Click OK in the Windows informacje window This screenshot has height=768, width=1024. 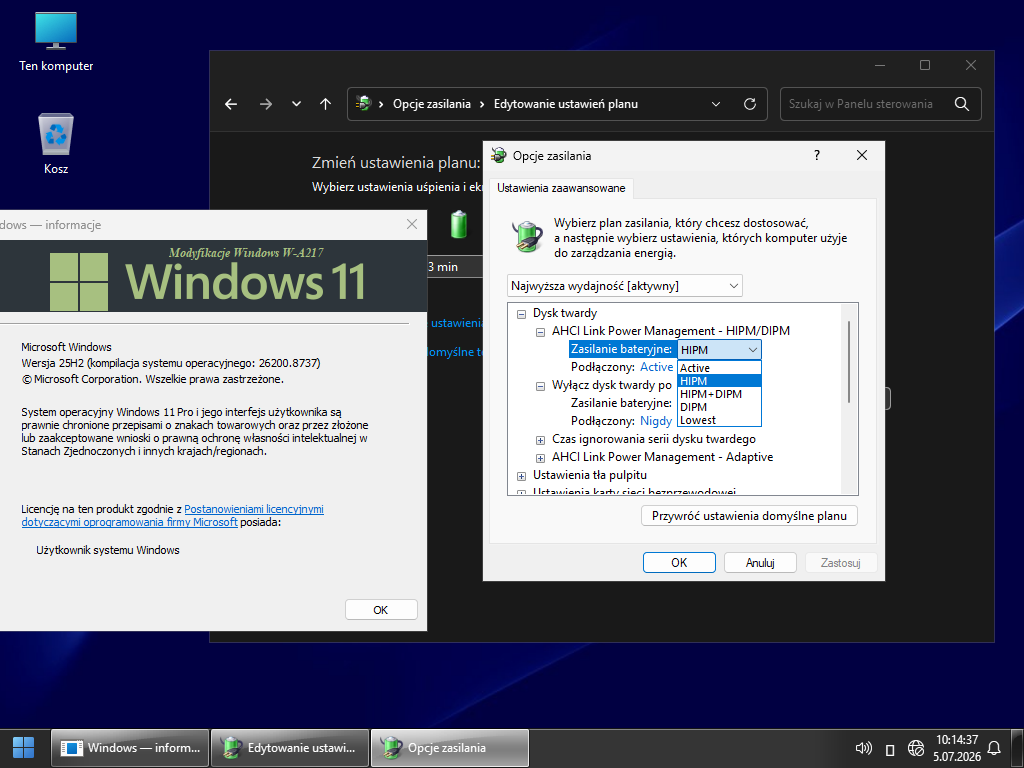point(381,610)
